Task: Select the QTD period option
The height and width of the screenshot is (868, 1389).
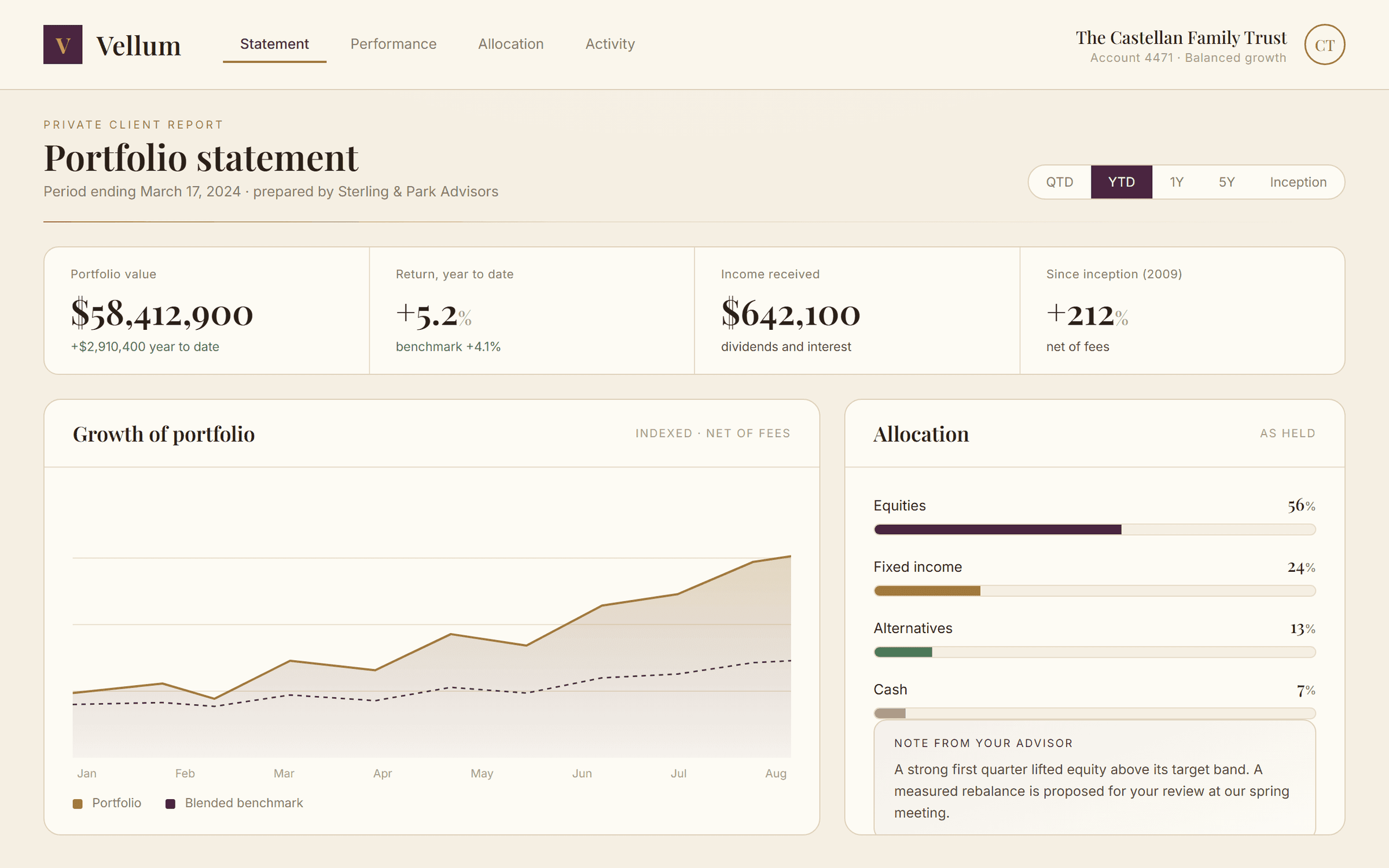Action: pyautogui.click(x=1060, y=182)
